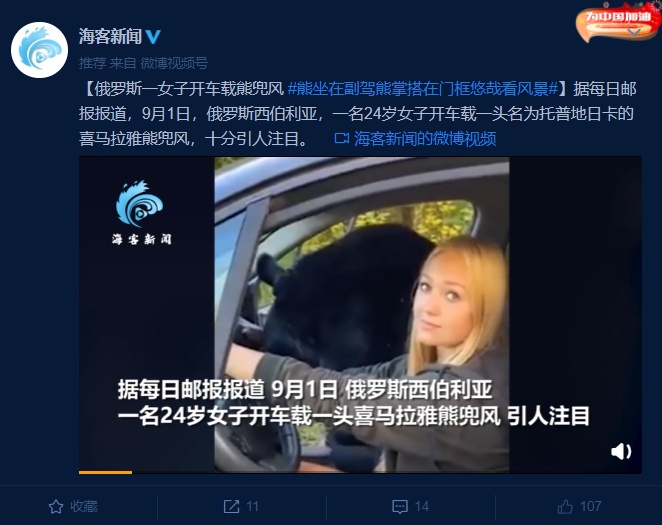Click the comment count 14

(x=422, y=506)
